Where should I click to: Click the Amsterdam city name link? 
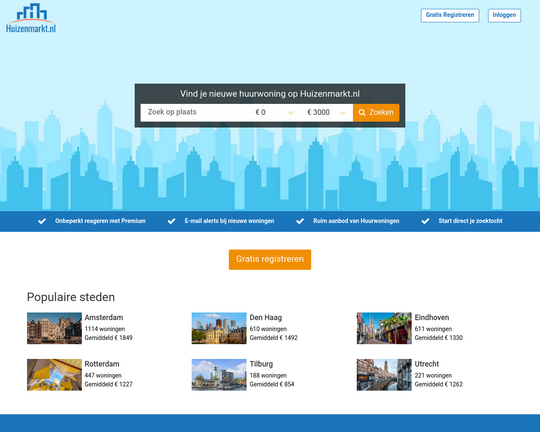pyautogui.click(x=104, y=318)
